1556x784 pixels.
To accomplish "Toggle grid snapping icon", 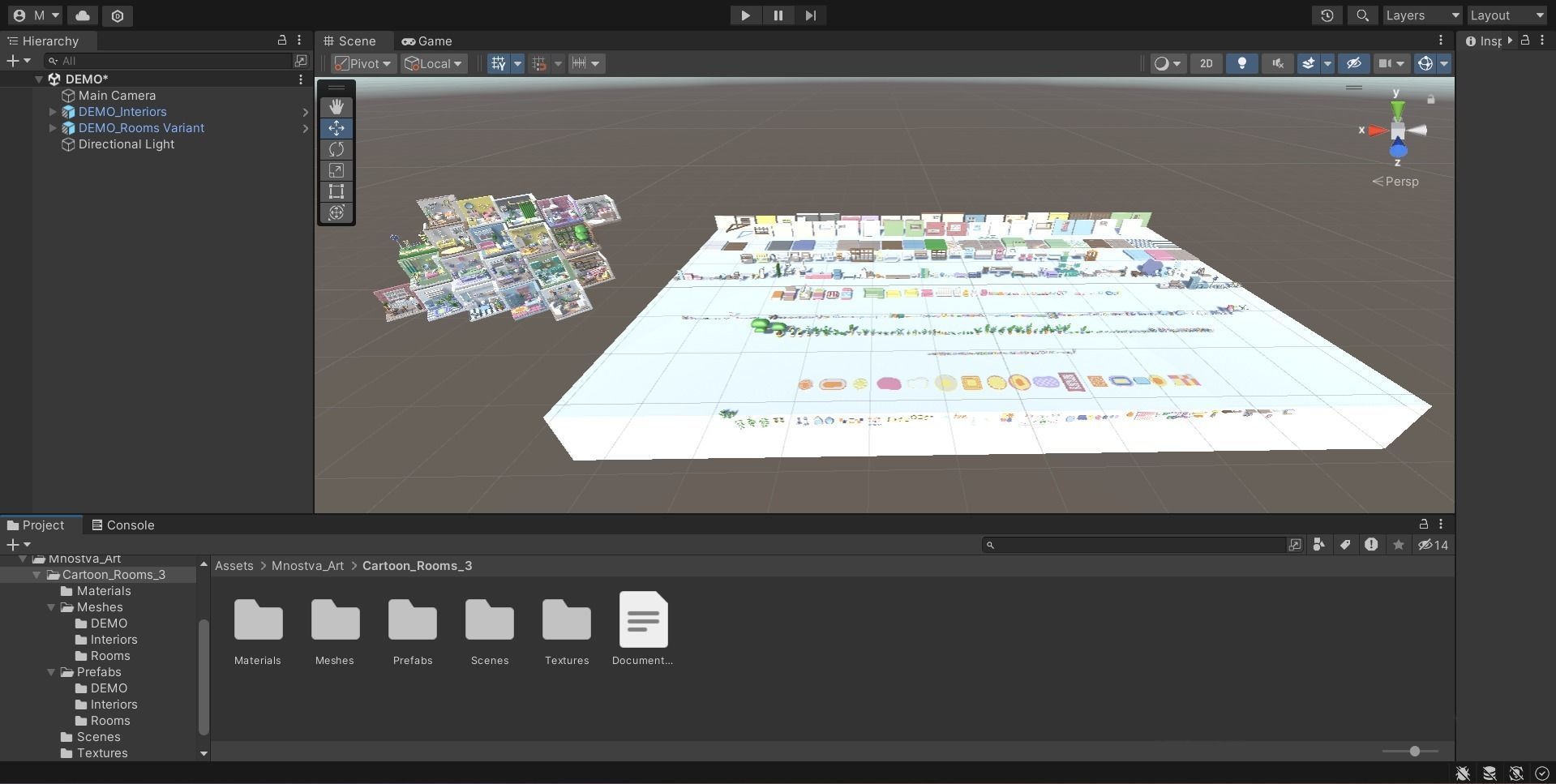I will pos(538,63).
